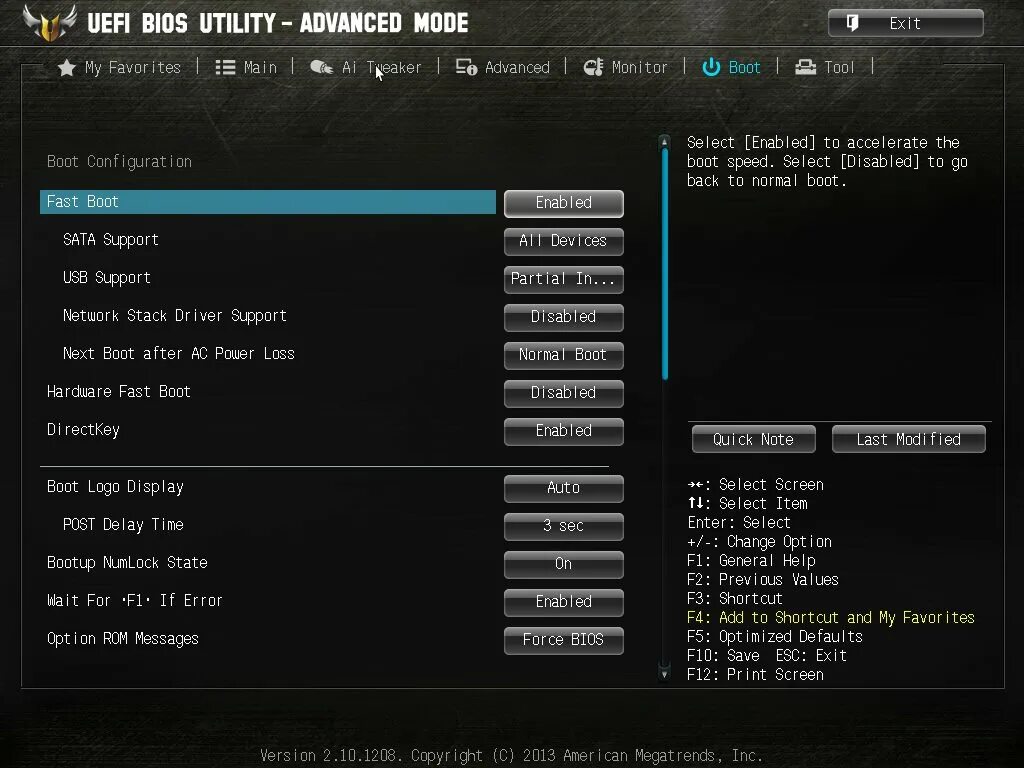The height and width of the screenshot is (768, 1024).
Task: Click the F4 Add to Shortcut hint
Action: (831, 618)
